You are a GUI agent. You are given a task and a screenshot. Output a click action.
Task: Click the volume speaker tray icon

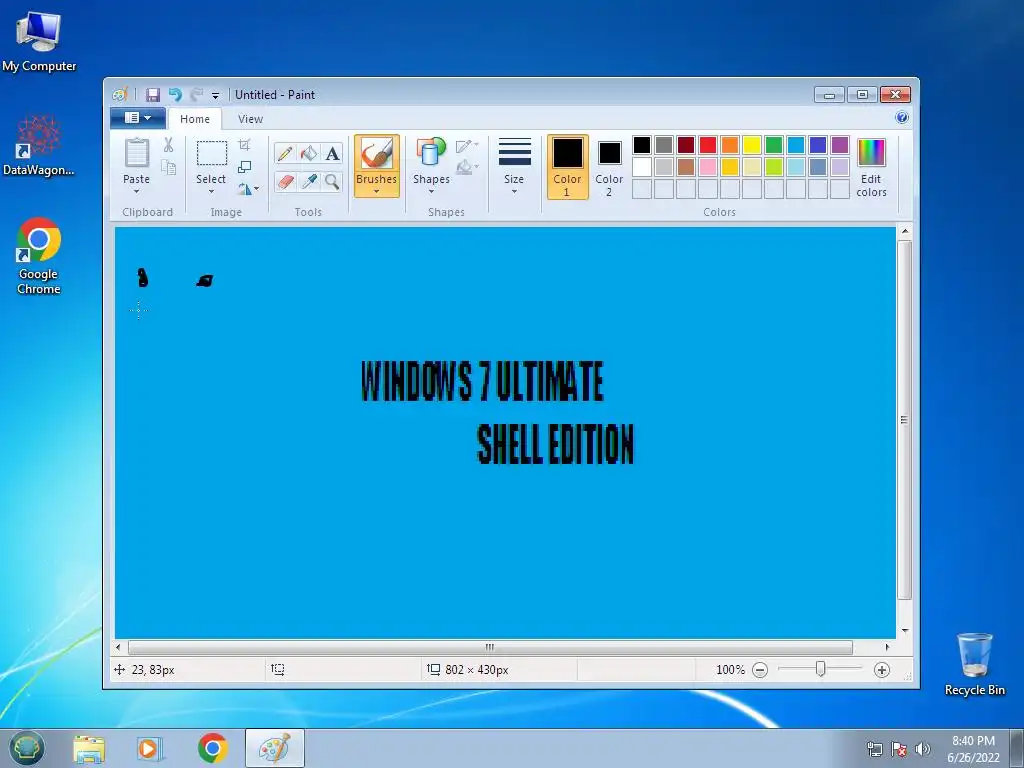pyautogui.click(x=923, y=749)
